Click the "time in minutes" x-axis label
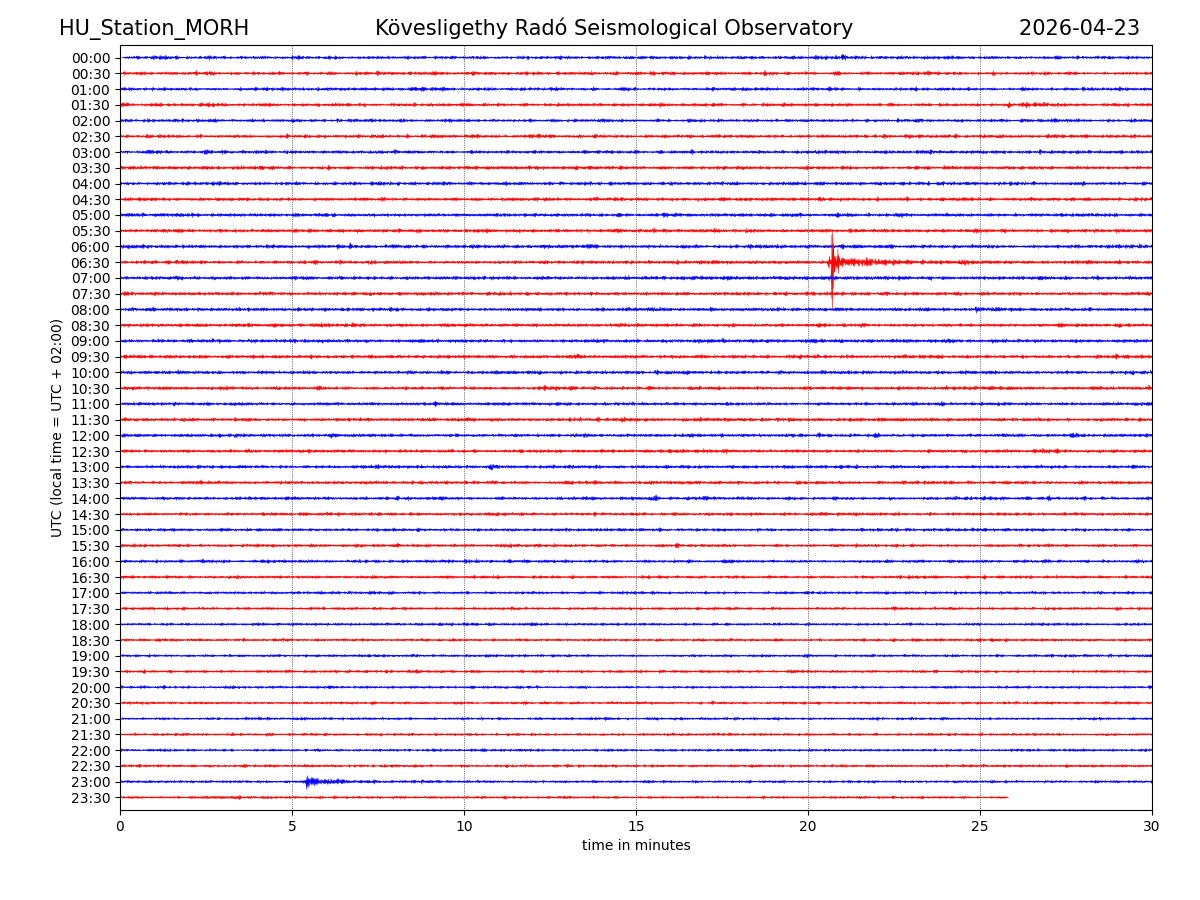This screenshot has width=1200, height=900. pyautogui.click(x=636, y=846)
